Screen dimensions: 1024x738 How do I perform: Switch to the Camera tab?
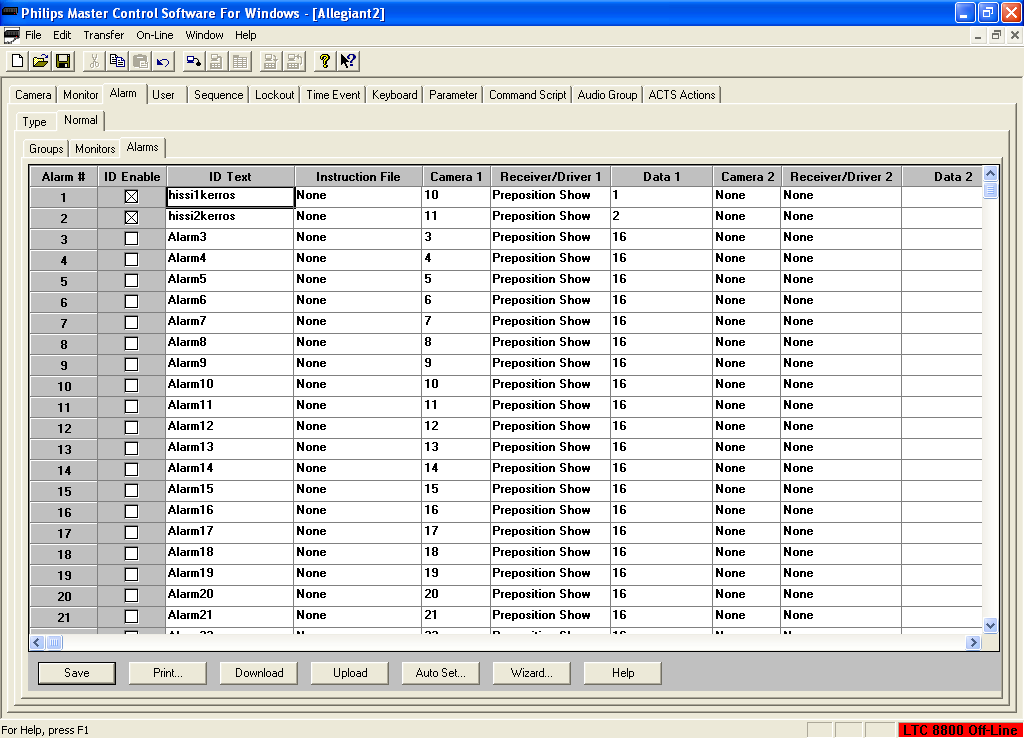(x=33, y=95)
